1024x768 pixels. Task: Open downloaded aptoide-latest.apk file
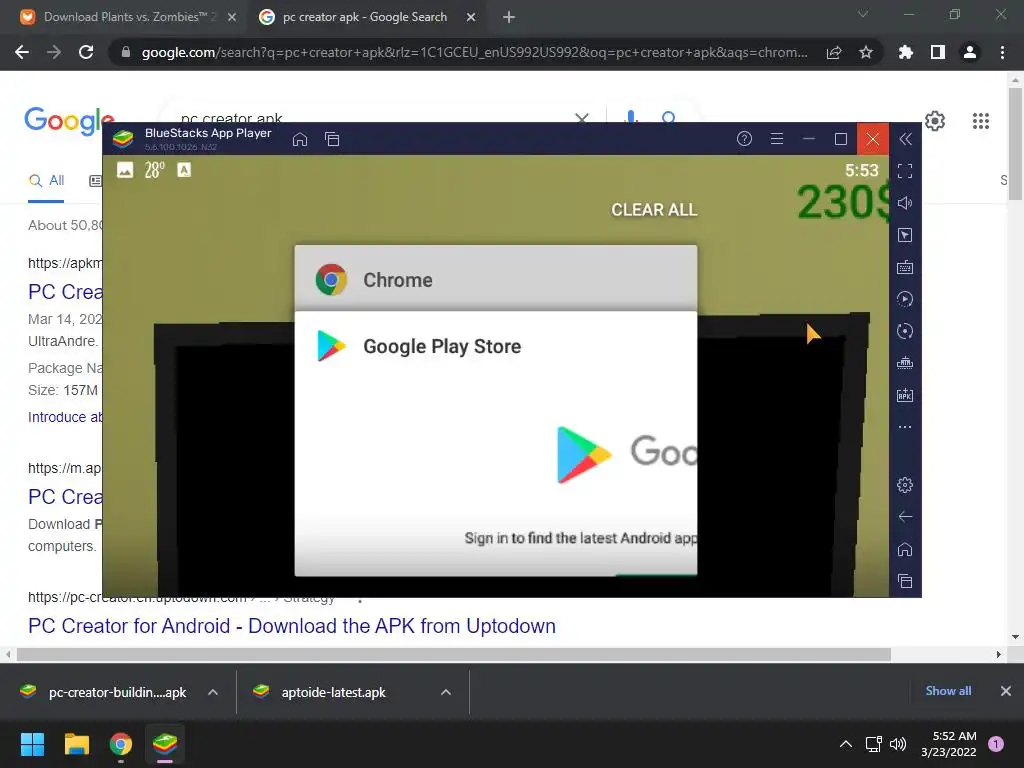pyautogui.click(x=321, y=692)
